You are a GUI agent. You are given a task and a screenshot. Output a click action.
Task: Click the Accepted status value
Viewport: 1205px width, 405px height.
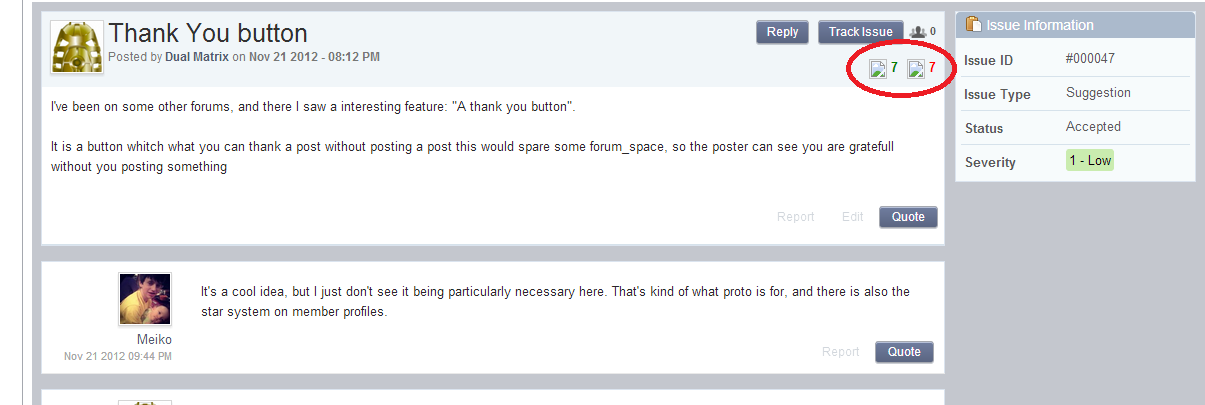1093,127
